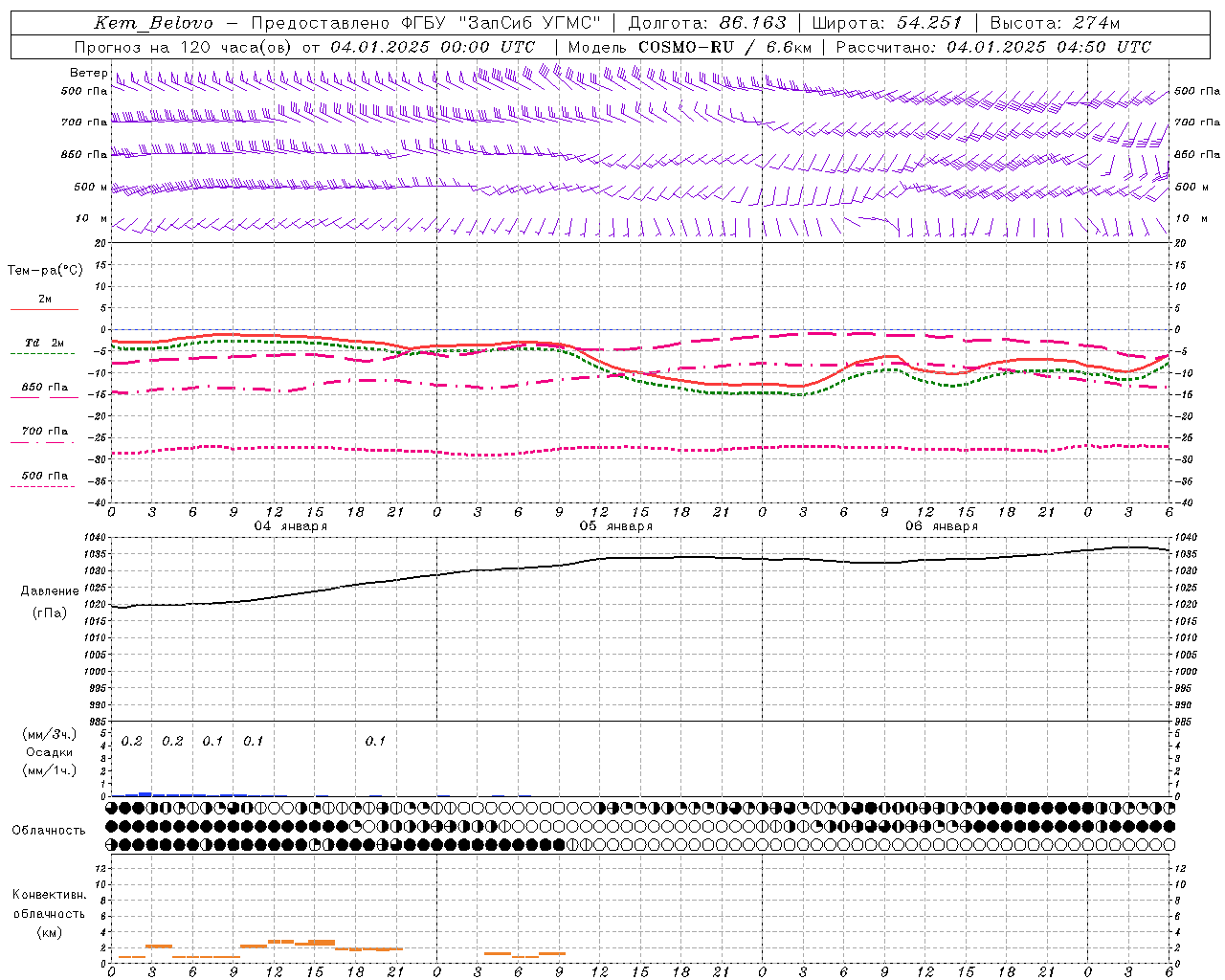1225x980 pixels.
Task: Select the date label 06 января
Action: tap(941, 526)
